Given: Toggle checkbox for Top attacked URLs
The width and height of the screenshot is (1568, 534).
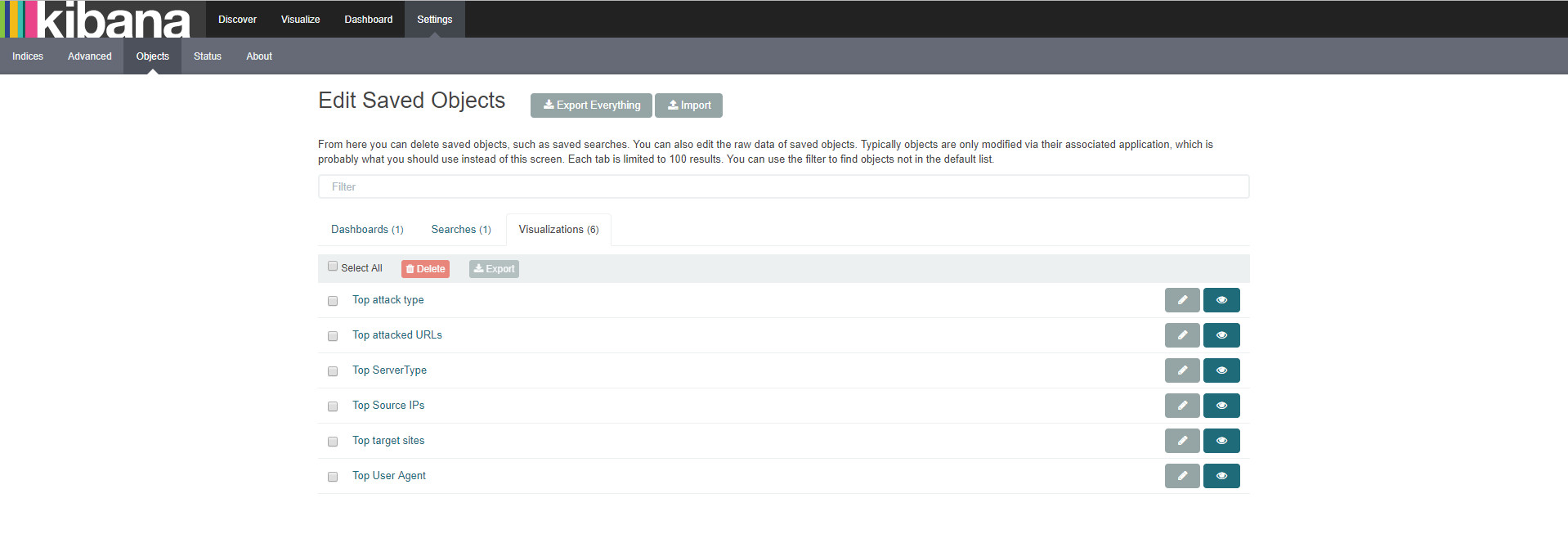Looking at the screenshot, I should coord(333,336).
